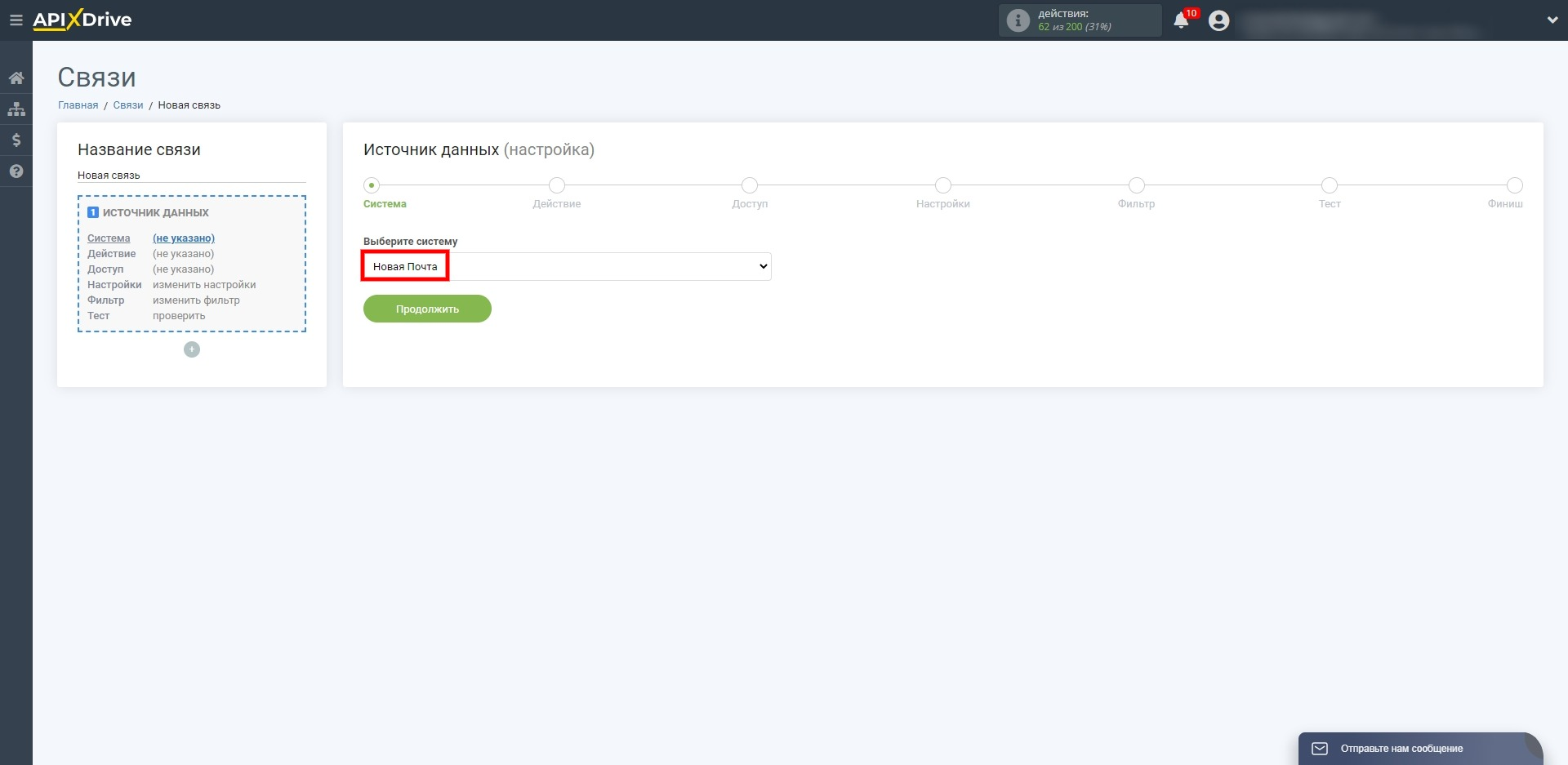Select the Система step circle
The width and height of the screenshot is (1568, 765).
click(x=372, y=185)
